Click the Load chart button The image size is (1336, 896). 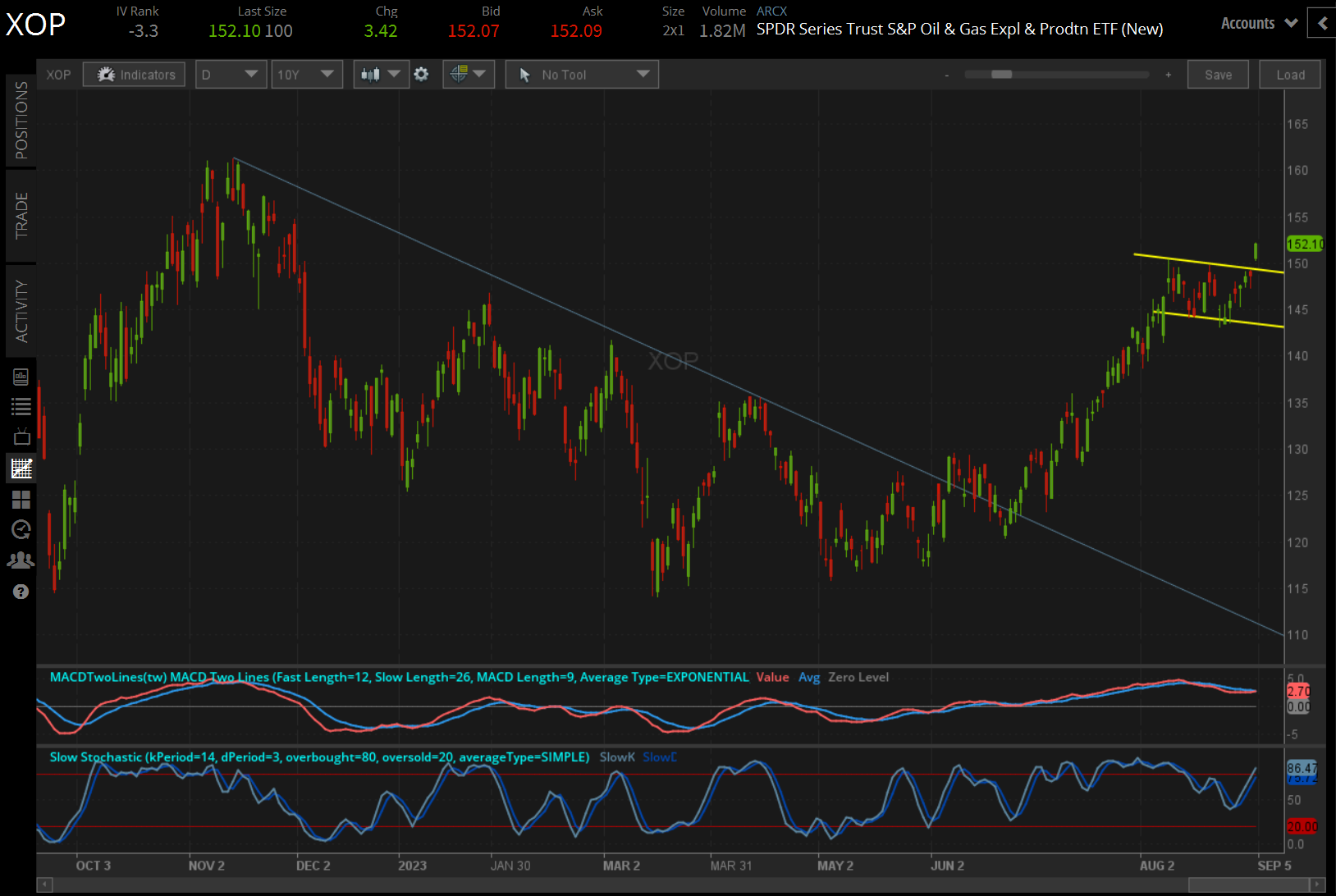1289,74
